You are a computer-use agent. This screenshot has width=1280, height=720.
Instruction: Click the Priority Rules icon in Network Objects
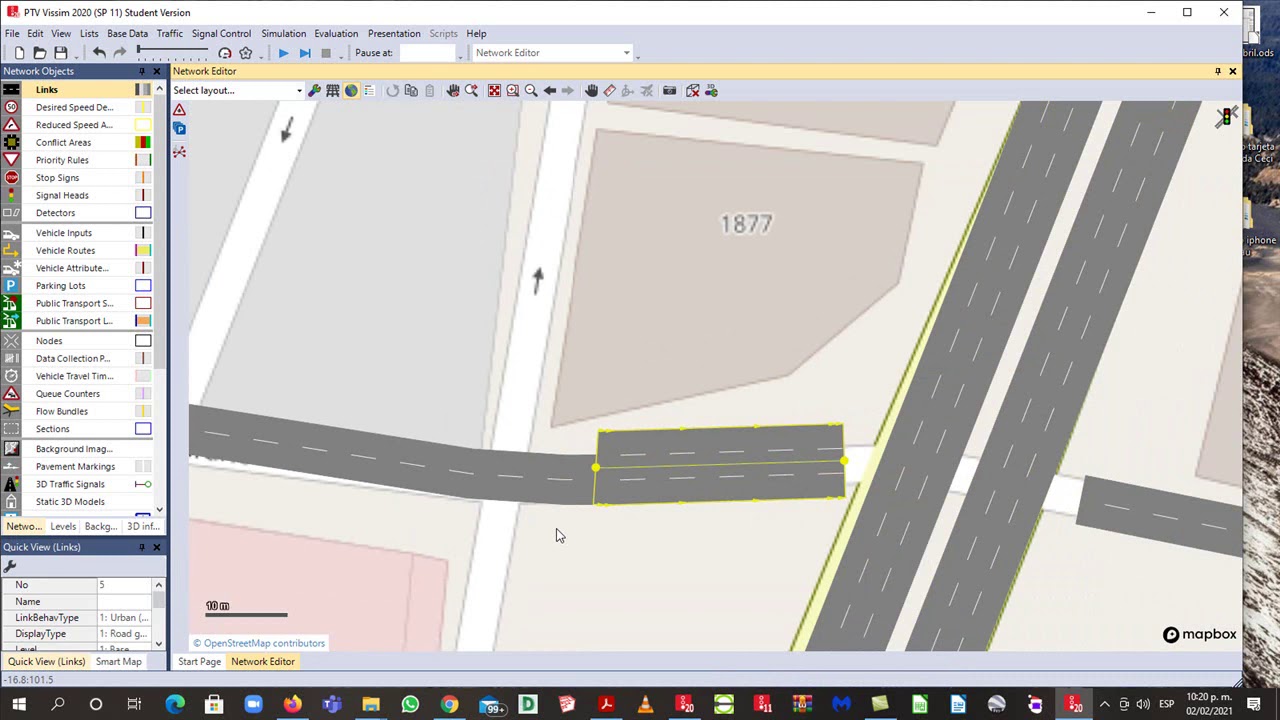[x=11, y=160]
